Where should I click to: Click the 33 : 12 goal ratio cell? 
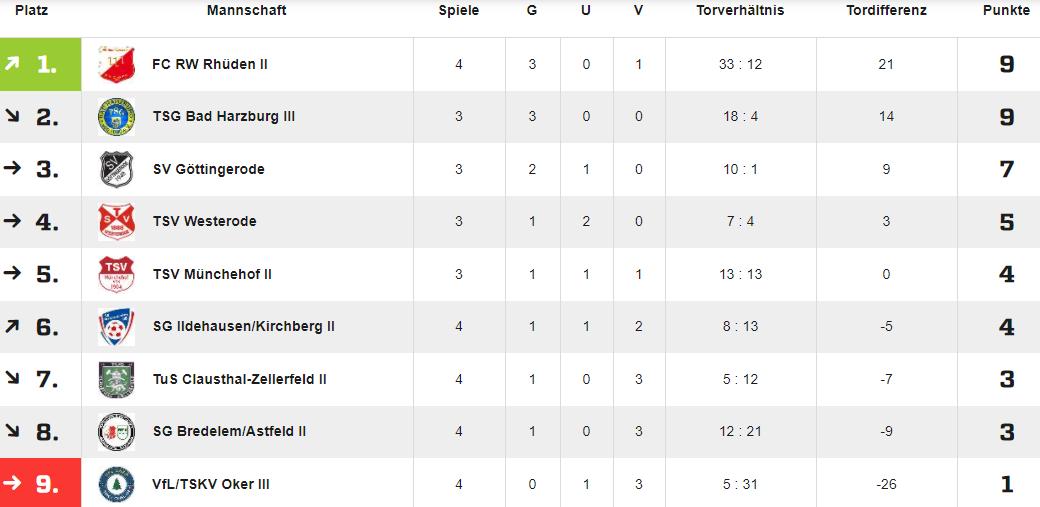click(740, 64)
